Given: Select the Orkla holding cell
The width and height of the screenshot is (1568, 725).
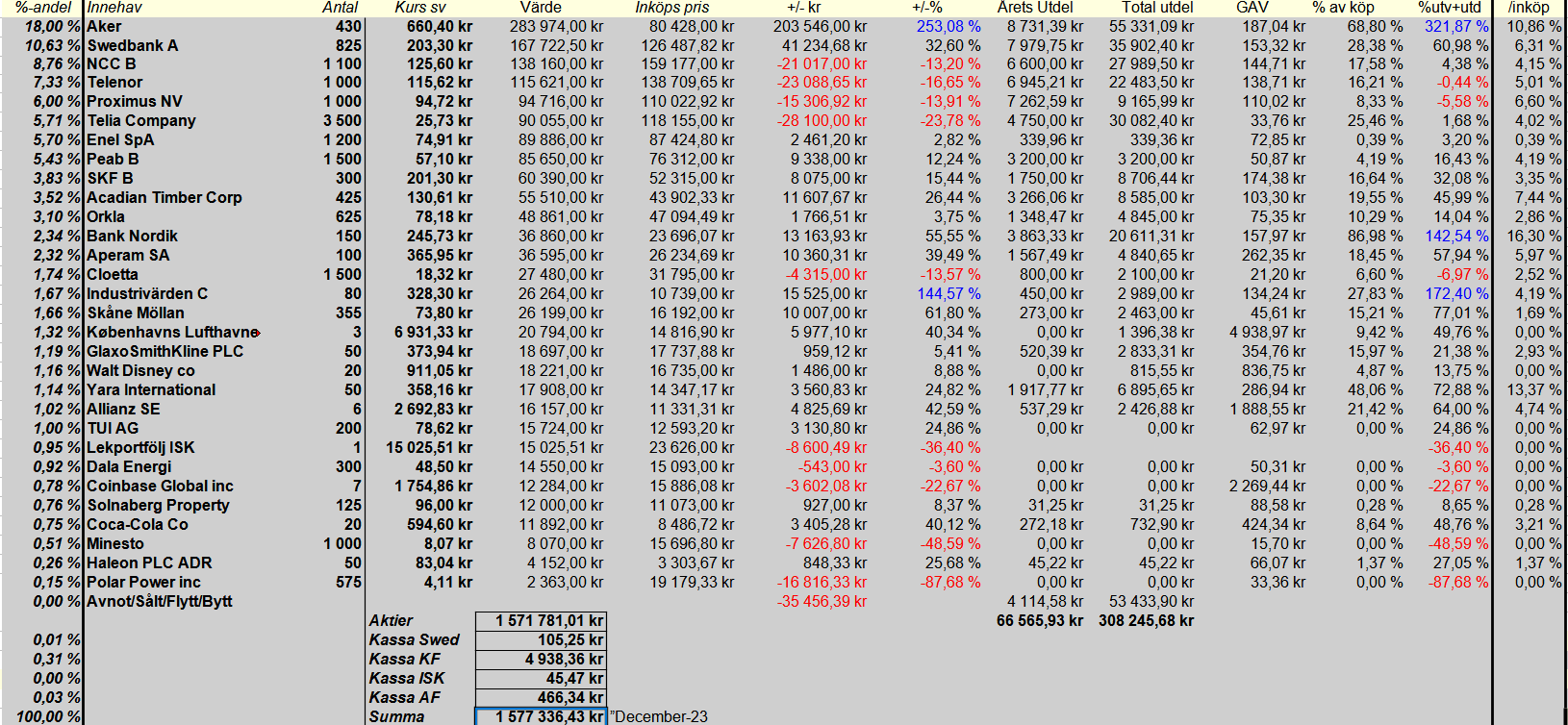Looking at the screenshot, I should pyautogui.click(x=106, y=217).
